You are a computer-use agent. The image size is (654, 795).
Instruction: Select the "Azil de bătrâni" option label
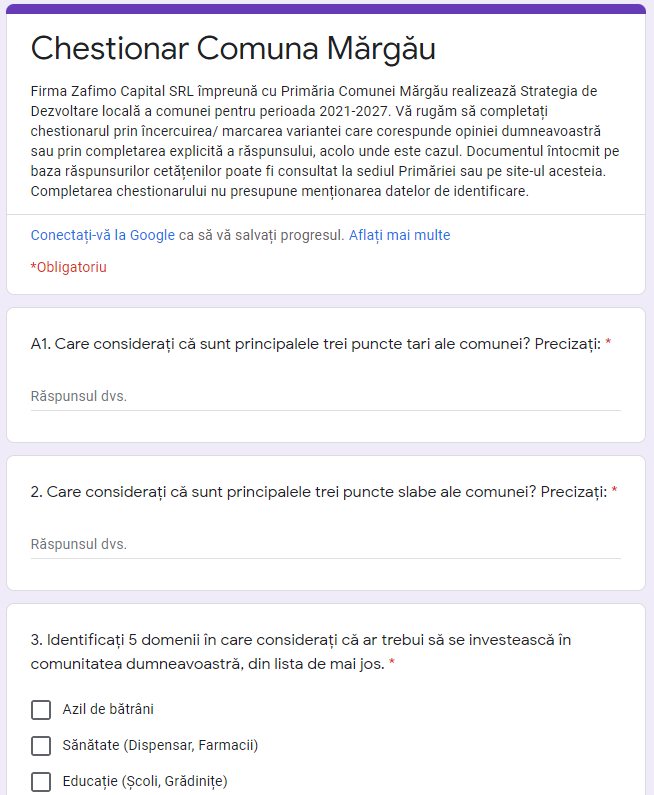pyautogui.click(x=108, y=710)
